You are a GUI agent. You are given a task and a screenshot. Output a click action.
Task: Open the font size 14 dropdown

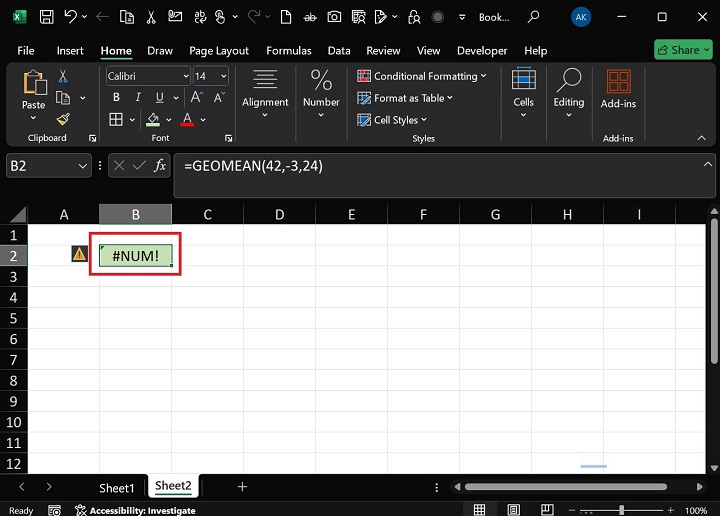pos(224,76)
